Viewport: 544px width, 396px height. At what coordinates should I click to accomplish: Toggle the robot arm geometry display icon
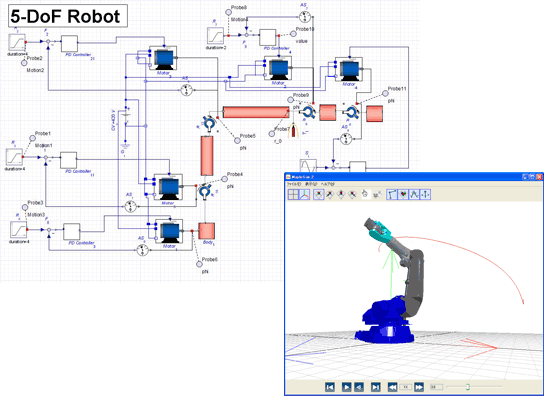(x=392, y=194)
